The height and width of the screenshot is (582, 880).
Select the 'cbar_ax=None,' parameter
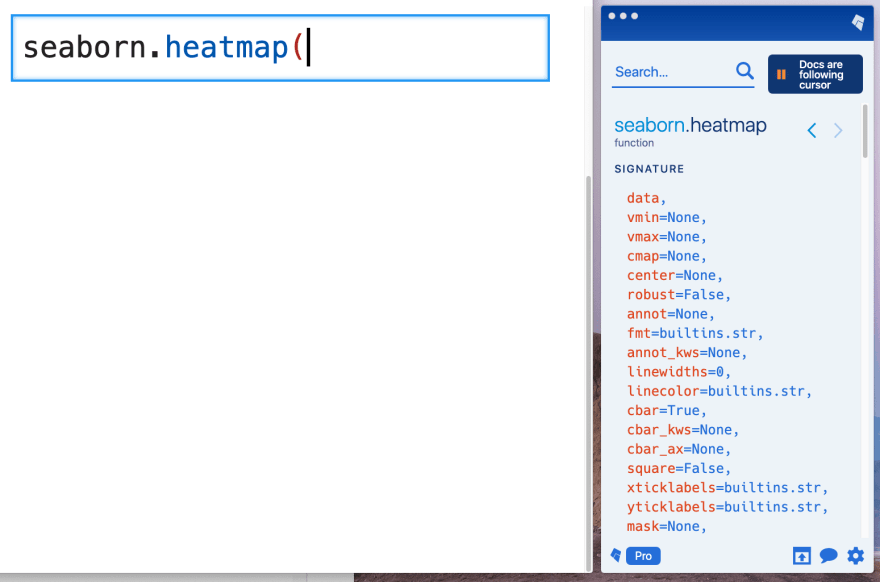tap(679, 449)
